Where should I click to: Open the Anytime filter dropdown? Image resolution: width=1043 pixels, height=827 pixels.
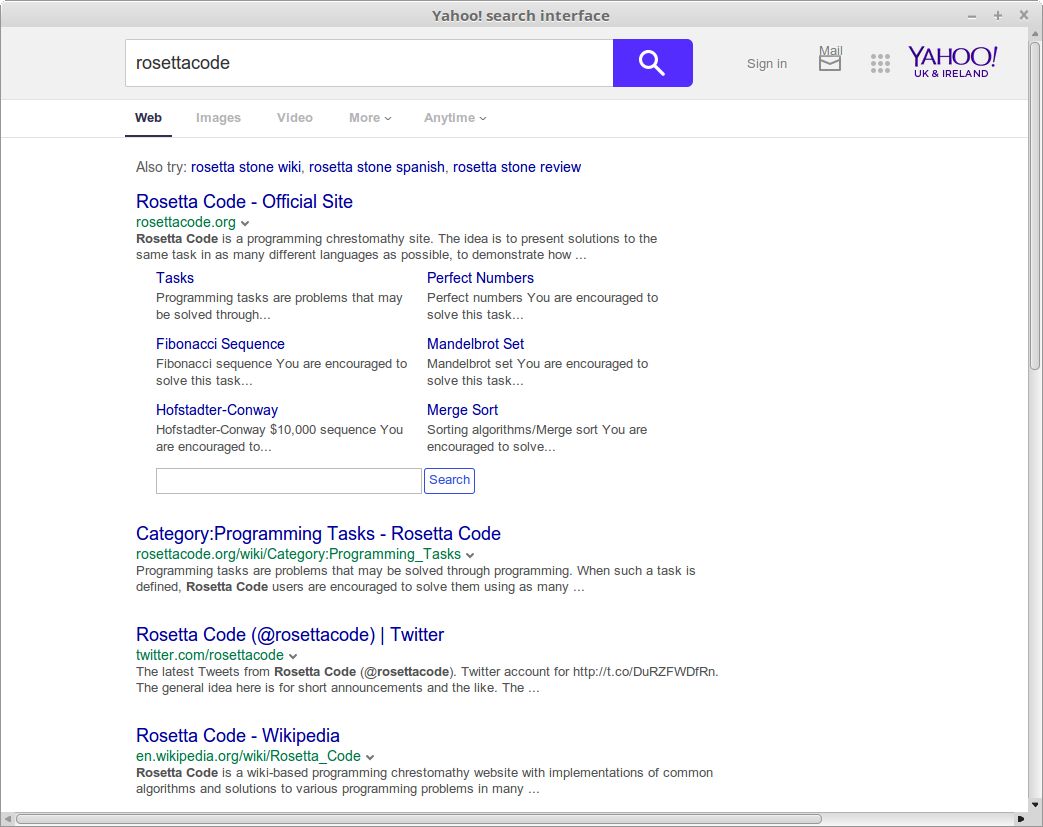[x=456, y=118]
